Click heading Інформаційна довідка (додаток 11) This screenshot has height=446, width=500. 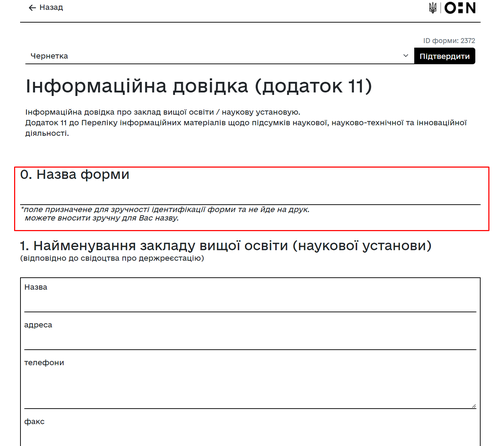199,86
